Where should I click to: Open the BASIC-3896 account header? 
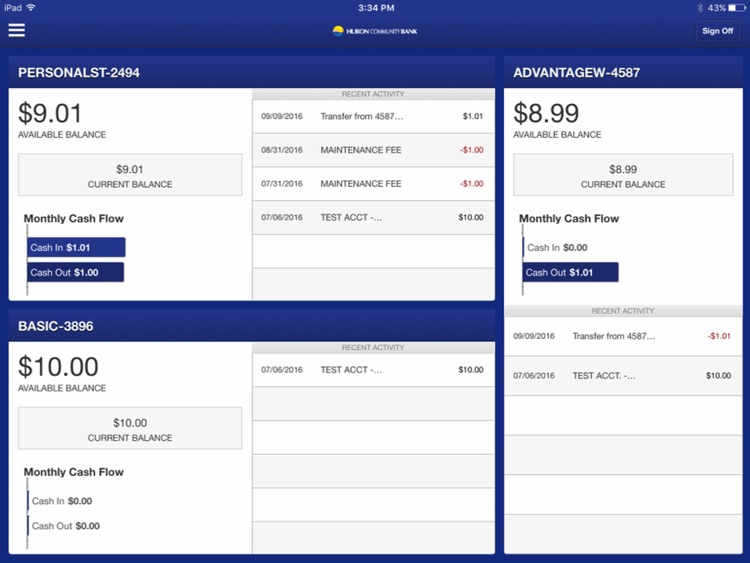pos(252,326)
